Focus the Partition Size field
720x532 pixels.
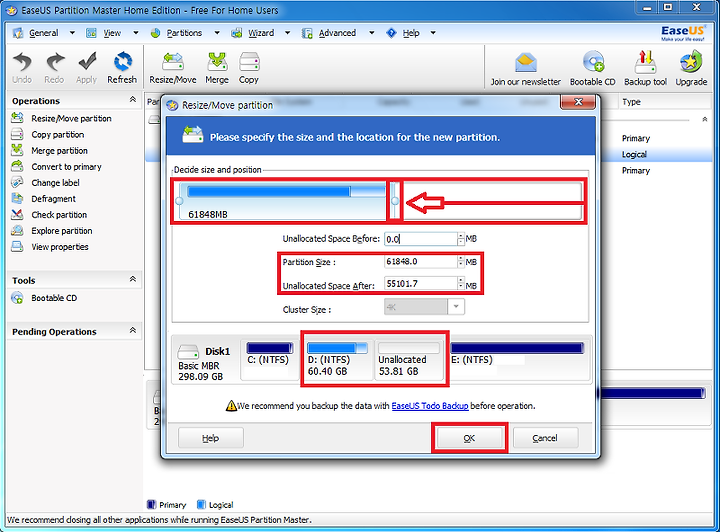point(421,262)
